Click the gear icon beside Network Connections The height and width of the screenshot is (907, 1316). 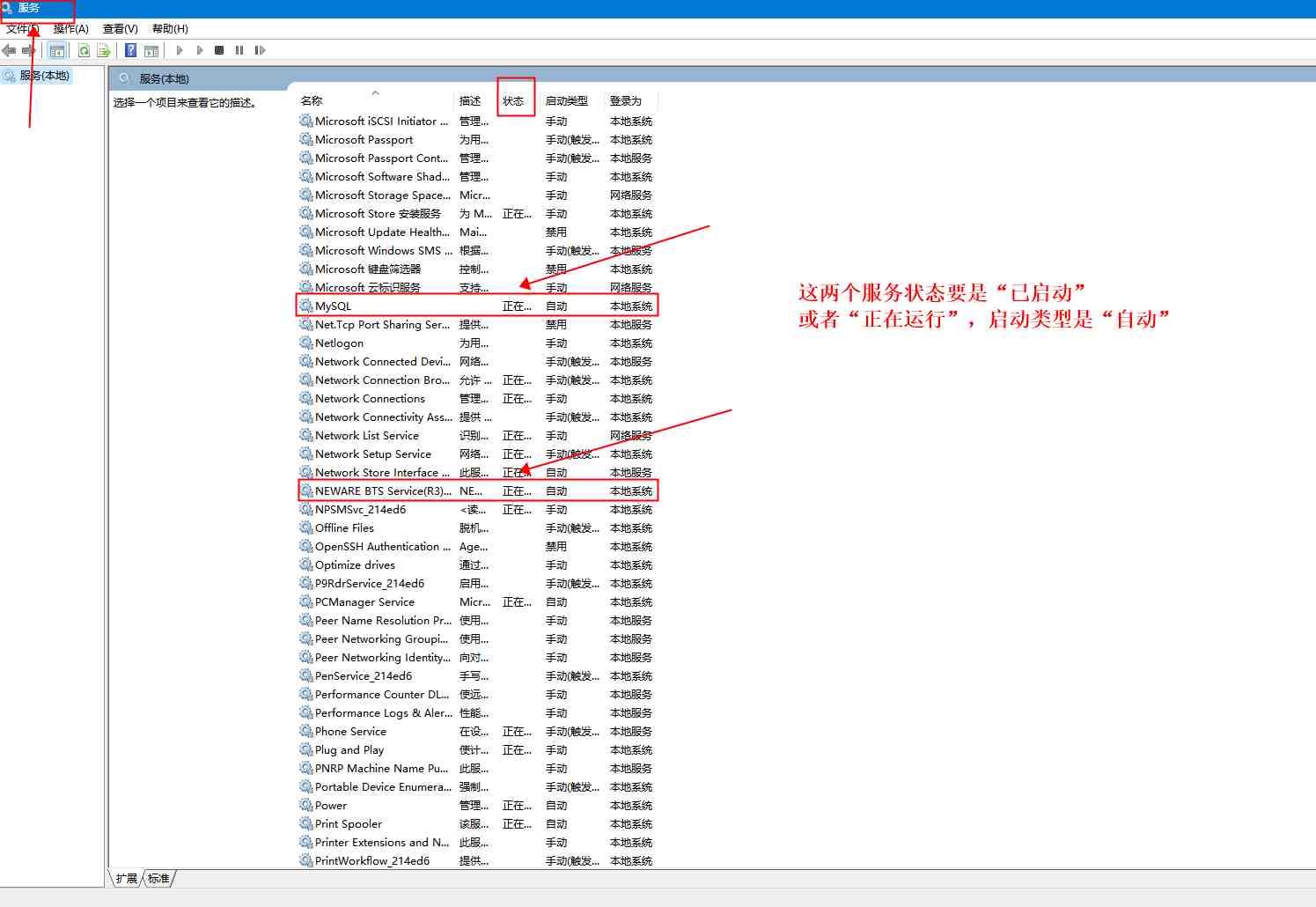click(306, 398)
